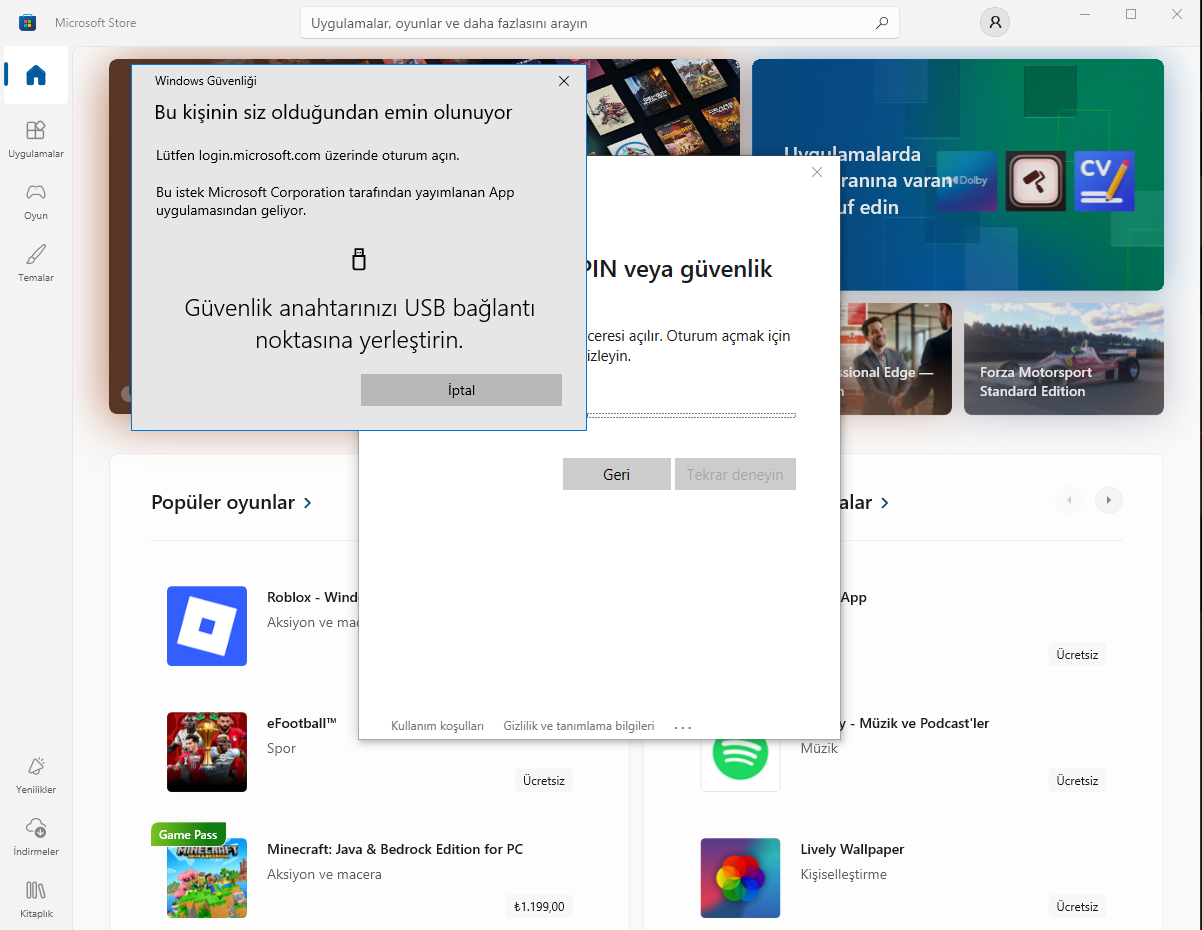1202x930 pixels.
Task: Click the gavel app icon in banner
Action: click(x=1035, y=181)
